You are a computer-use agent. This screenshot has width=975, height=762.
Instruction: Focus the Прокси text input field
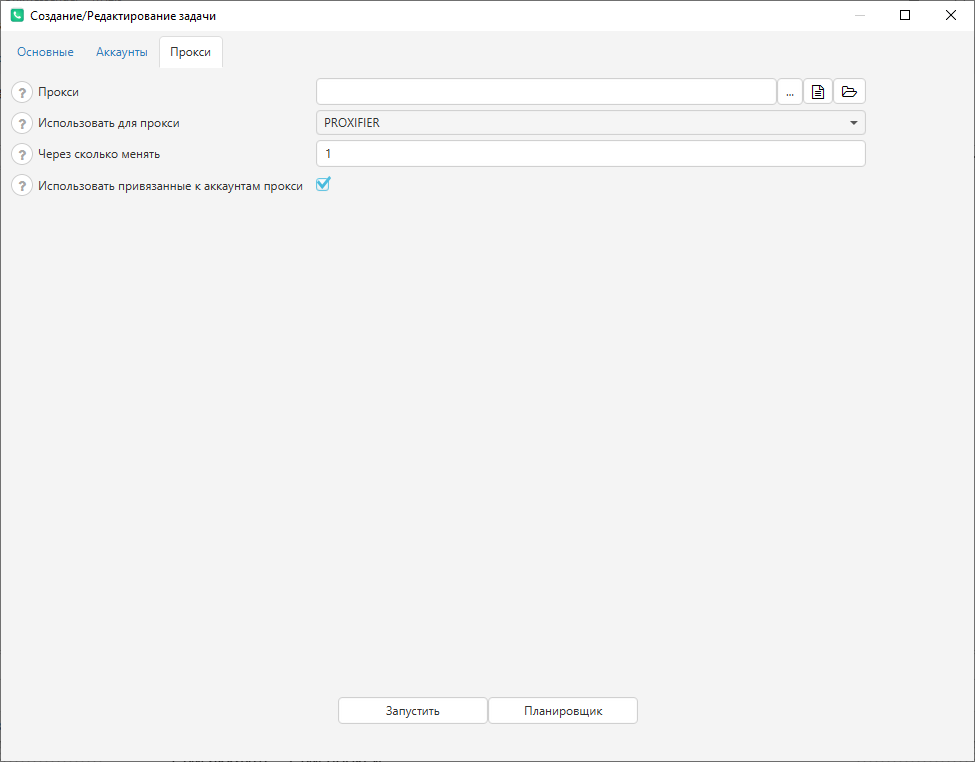click(546, 92)
